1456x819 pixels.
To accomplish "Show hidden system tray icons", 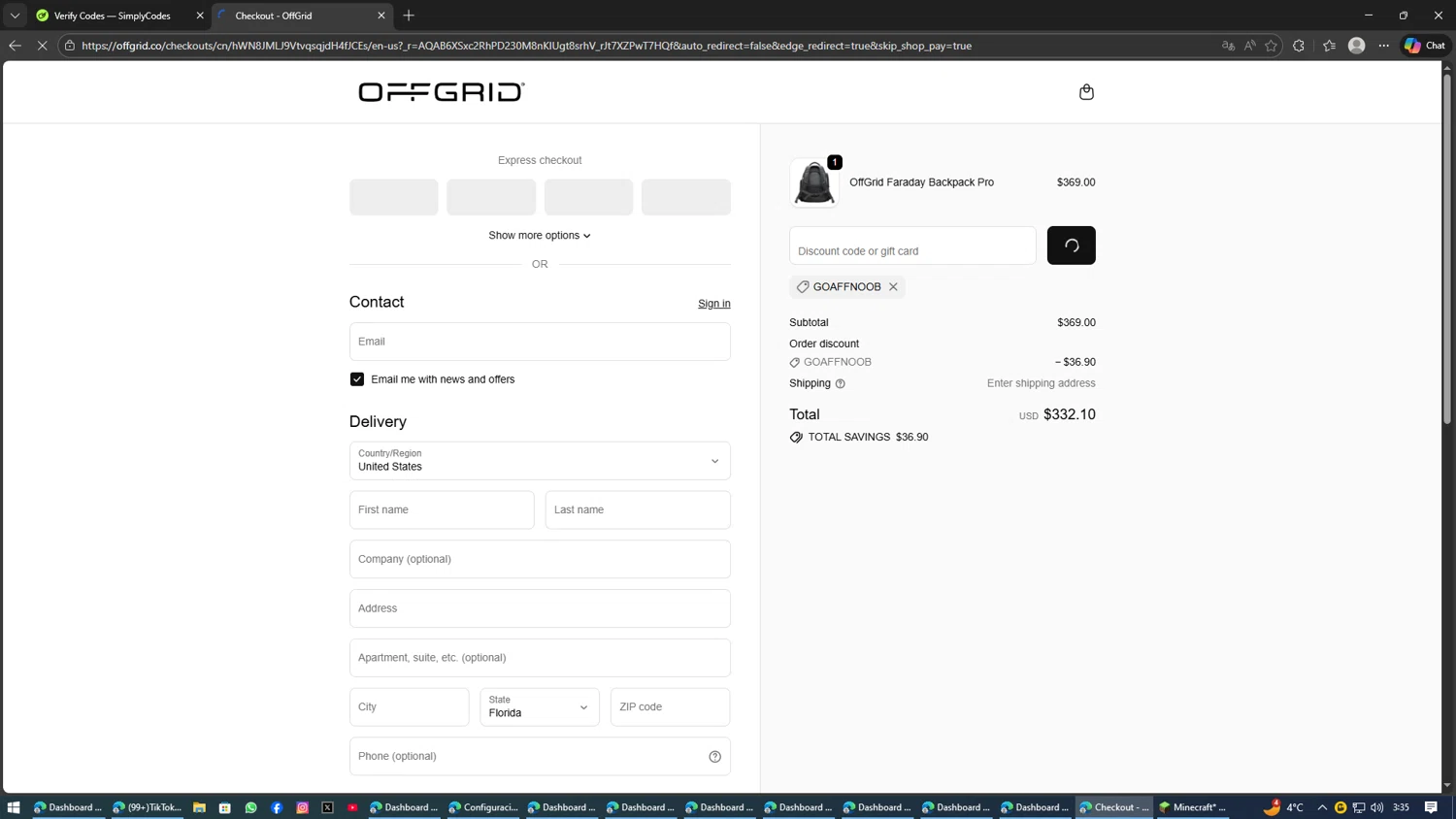I will click(x=1322, y=807).
